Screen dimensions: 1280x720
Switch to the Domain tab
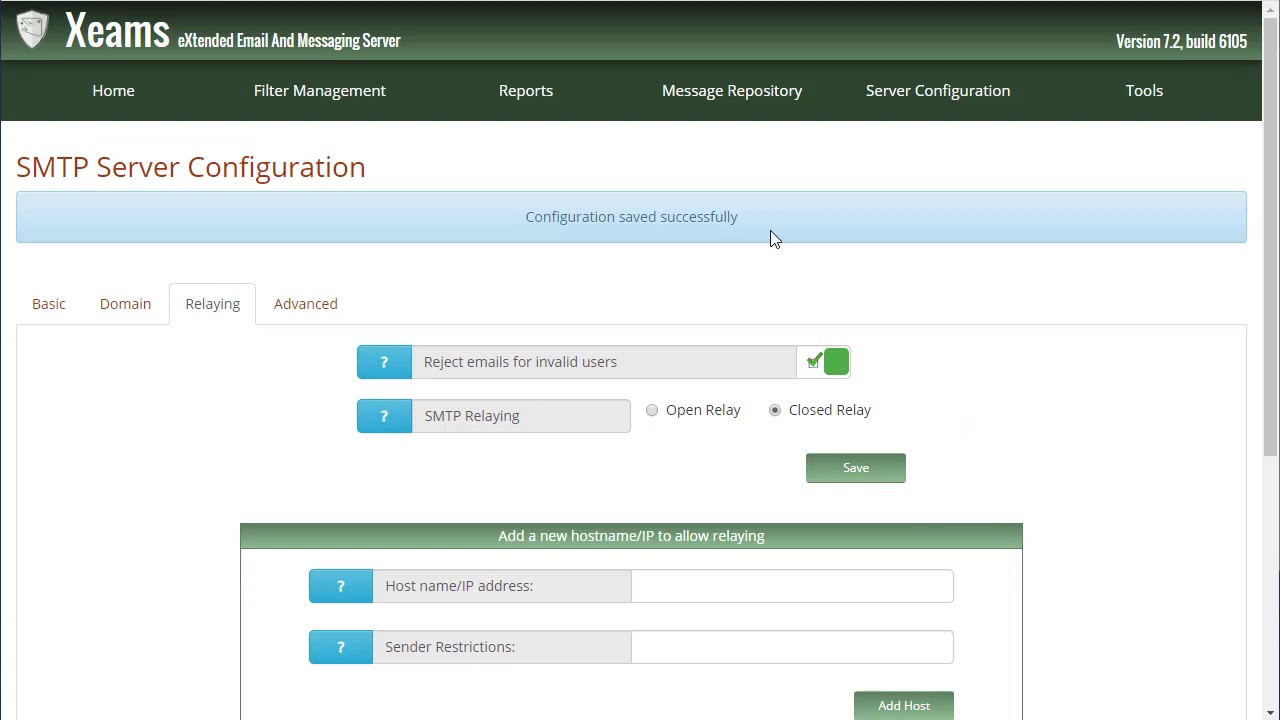pyautogui.click(x=125, y=304)
